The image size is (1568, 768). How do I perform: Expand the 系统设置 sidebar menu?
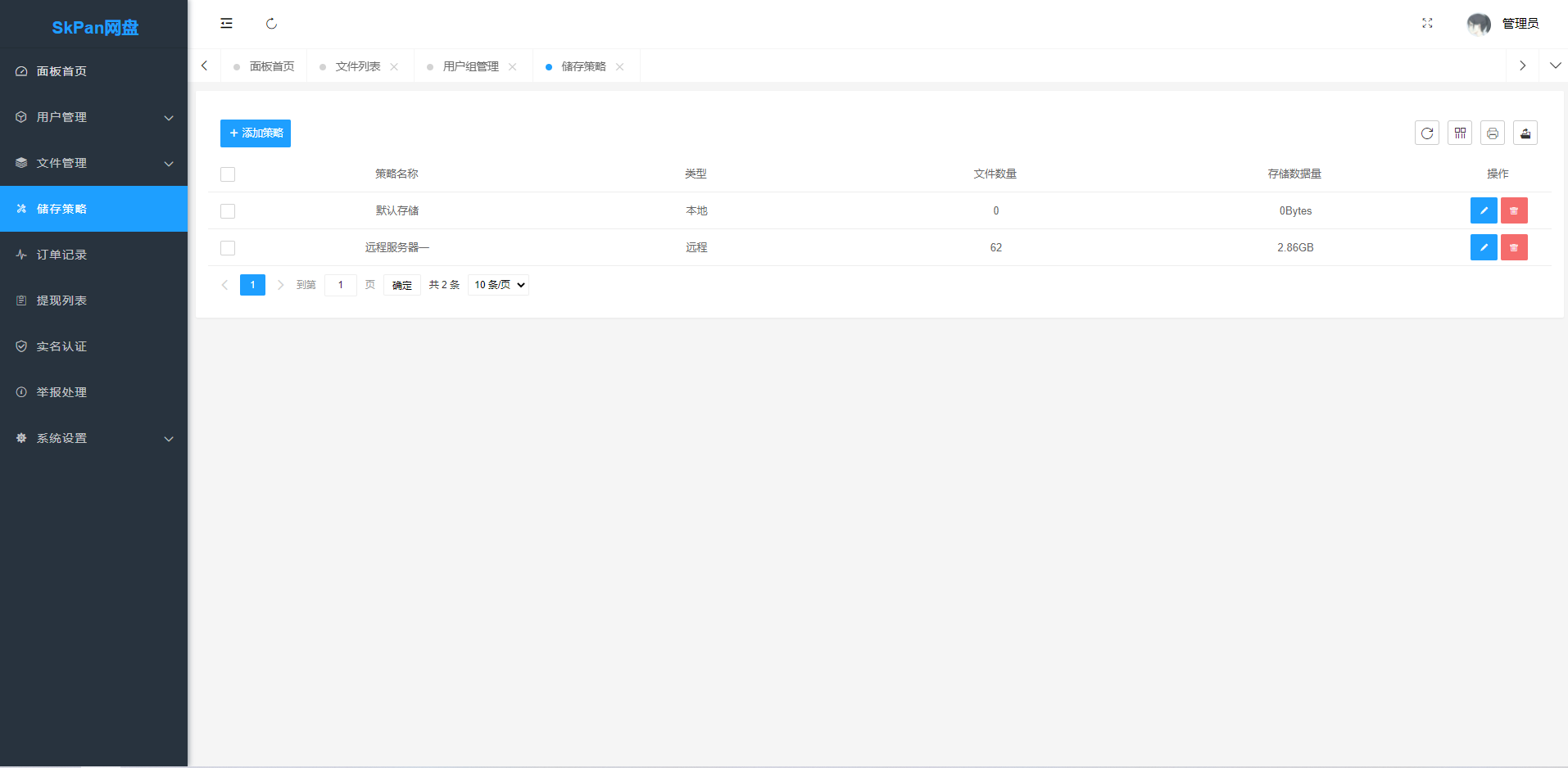click(x=93, y=438)
